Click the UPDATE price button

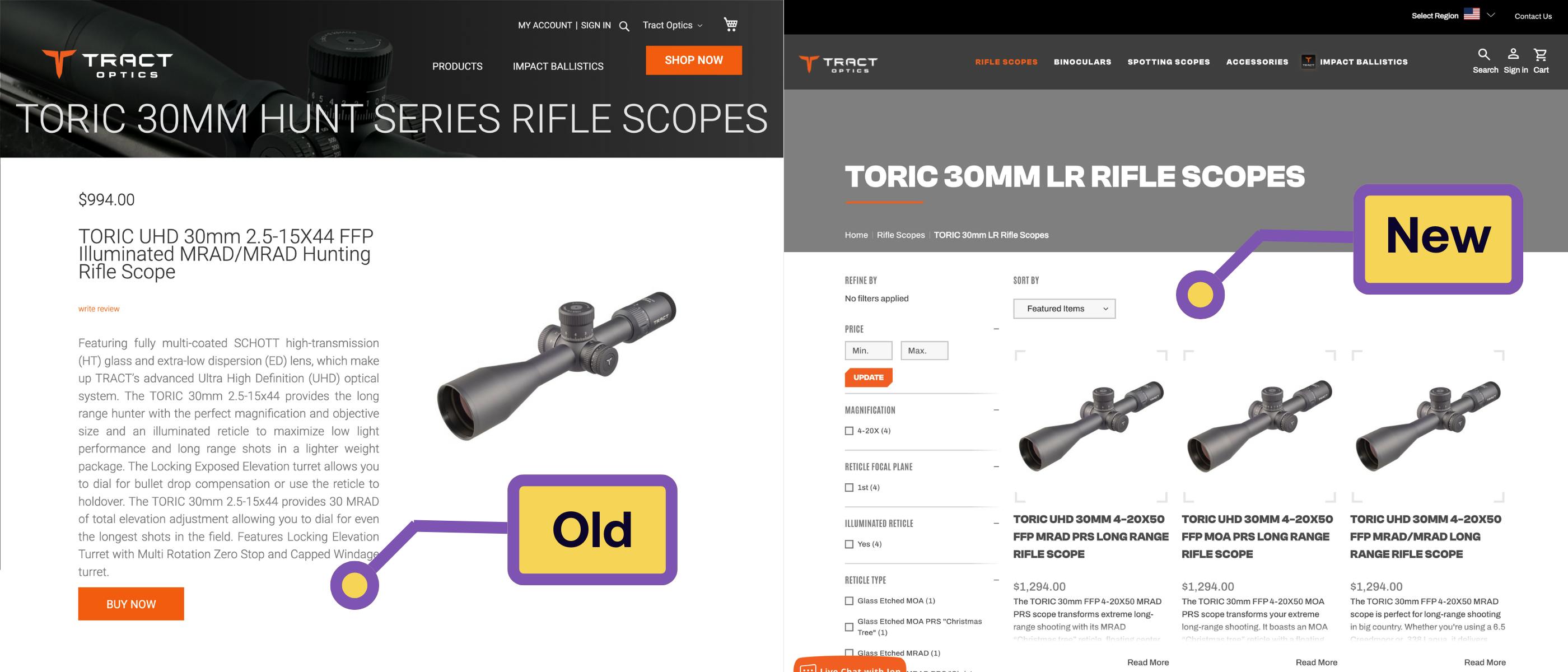point(869,377)
